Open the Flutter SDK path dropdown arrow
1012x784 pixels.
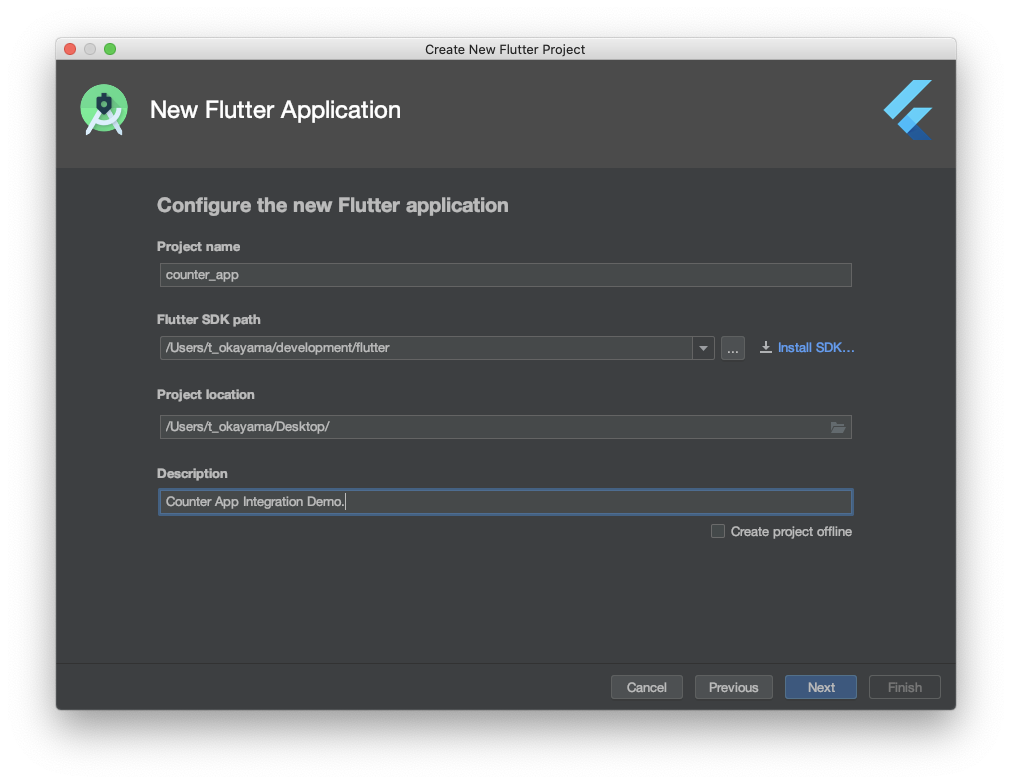(703, 348)
